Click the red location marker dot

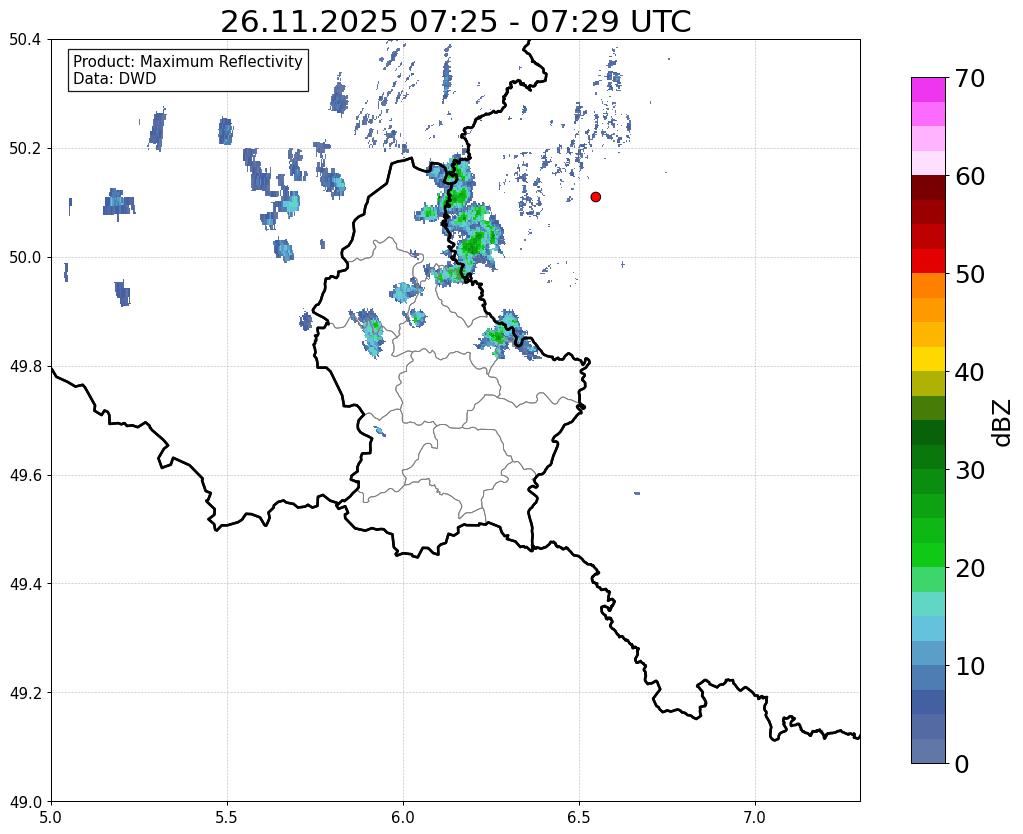595,197
